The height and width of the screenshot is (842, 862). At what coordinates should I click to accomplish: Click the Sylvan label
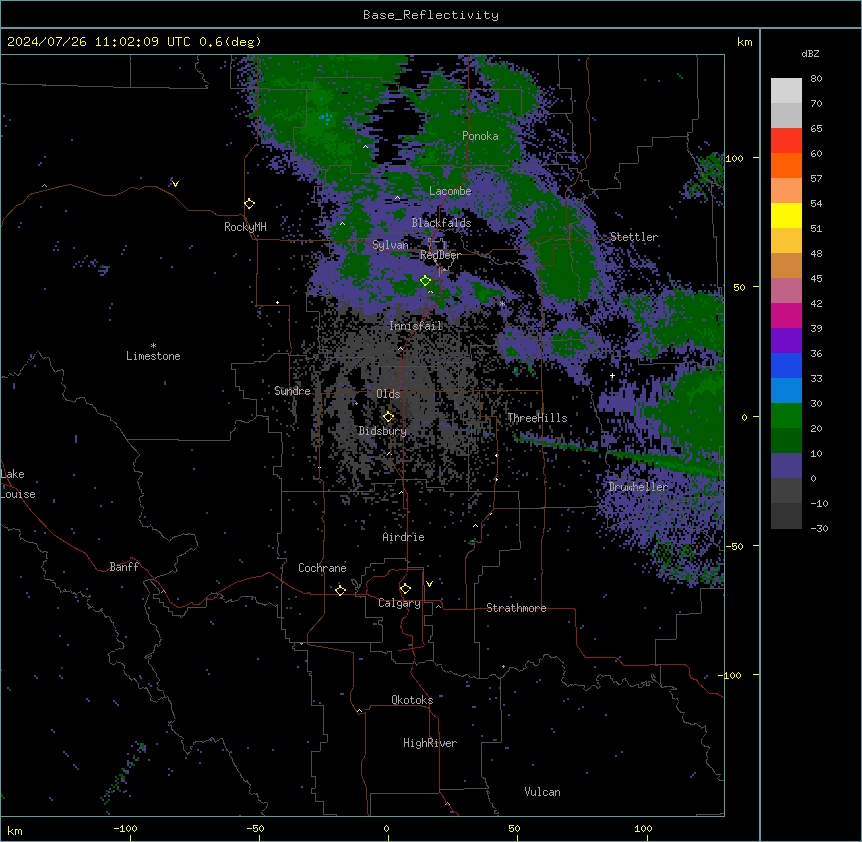(390, 245)
